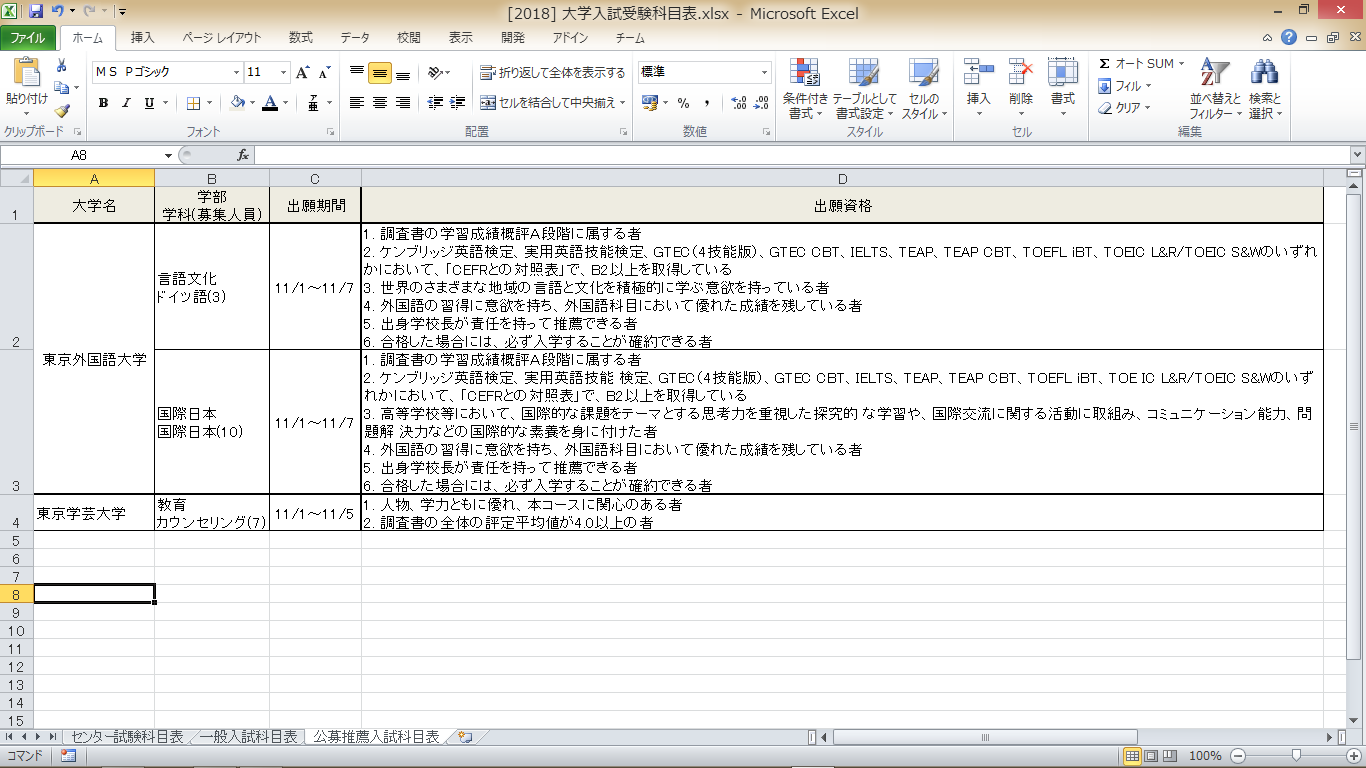
Task: Click the Cut scissors icon
Action: (62, 66)
